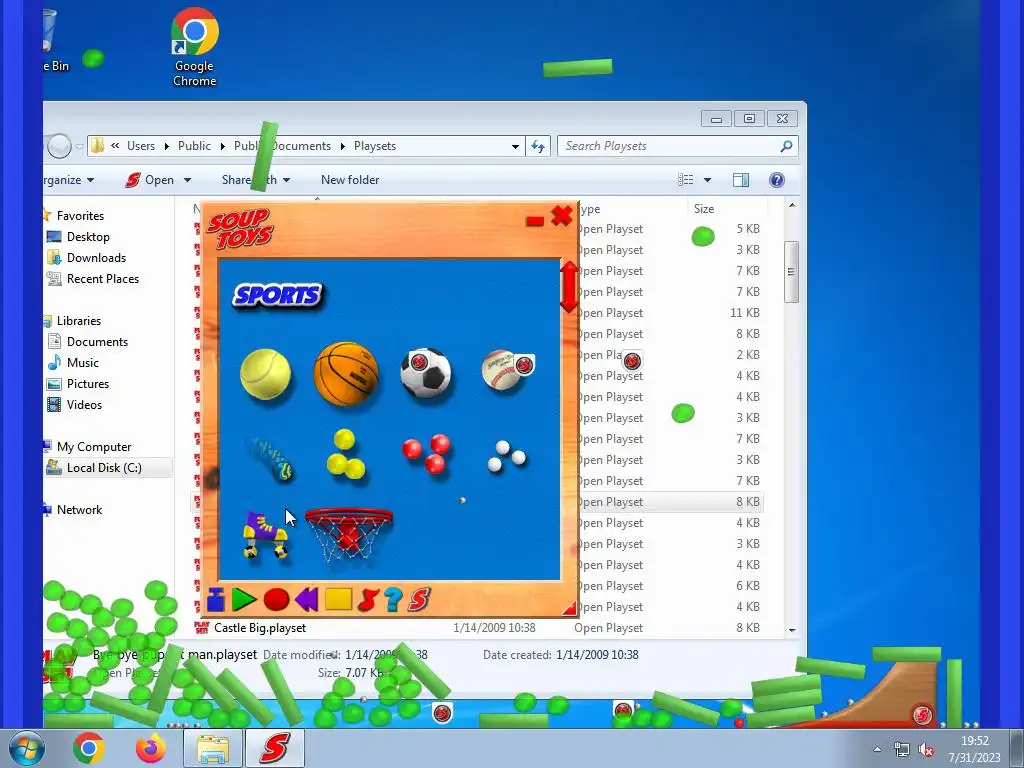Click the purple rewind arrows button
The height and width of the screenshot is (768, 1024).
tap(306, 599)
